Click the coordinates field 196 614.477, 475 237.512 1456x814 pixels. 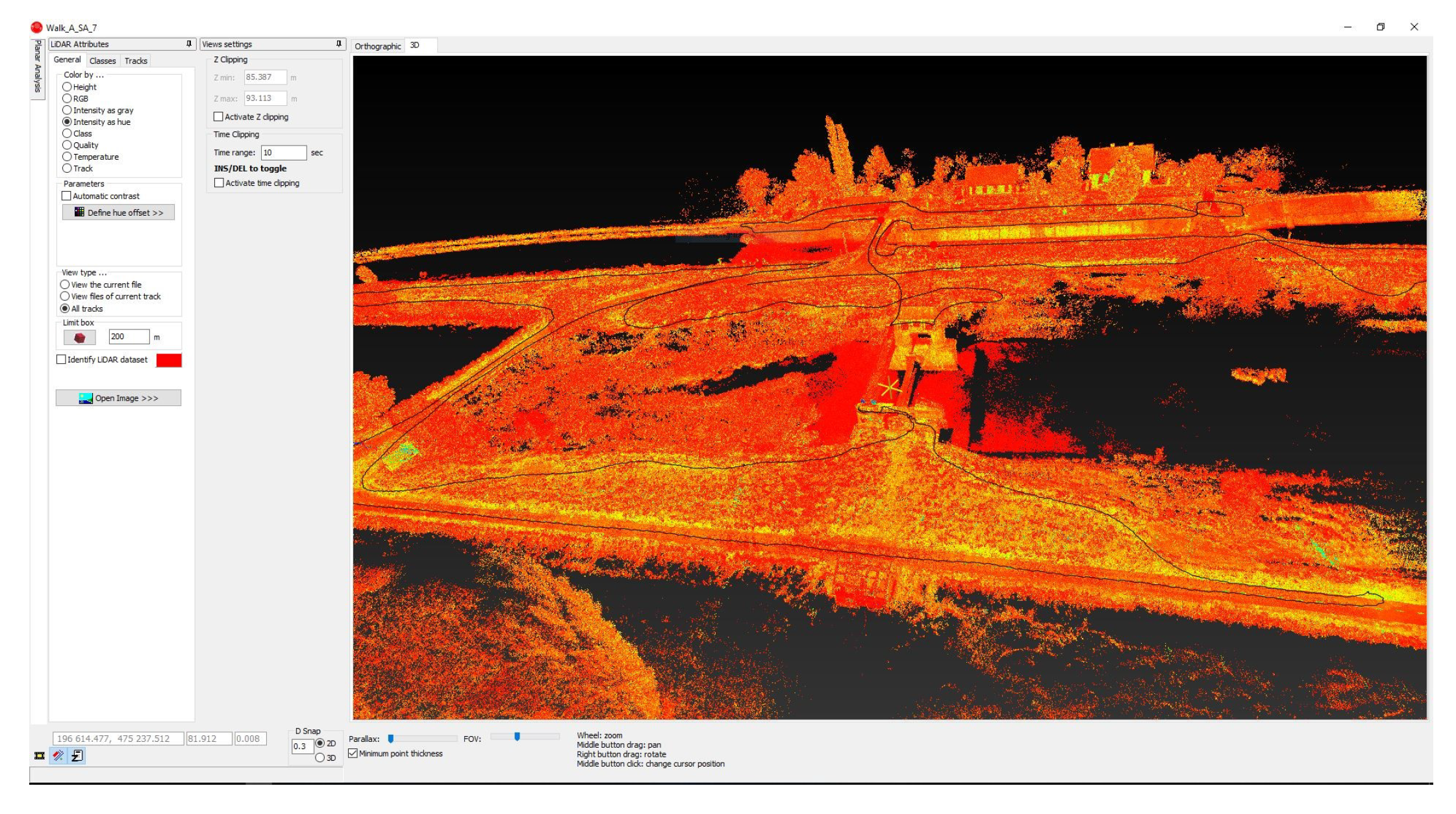tap(118, 739)
